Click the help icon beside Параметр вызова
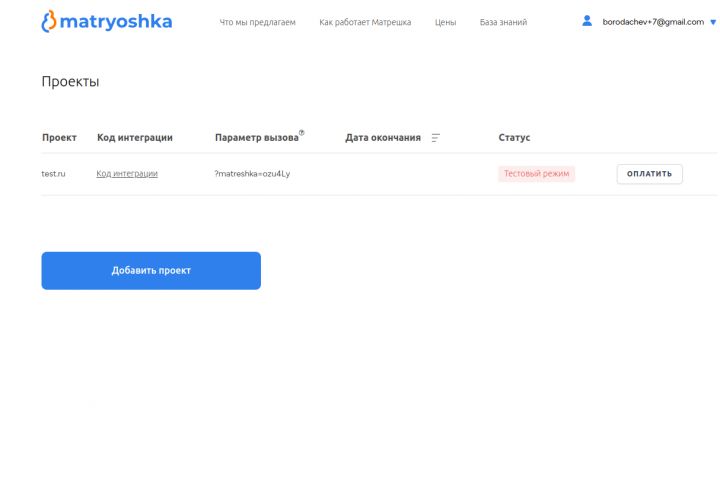The width and height of the screenshot is (720, 480). click(302, 133)
